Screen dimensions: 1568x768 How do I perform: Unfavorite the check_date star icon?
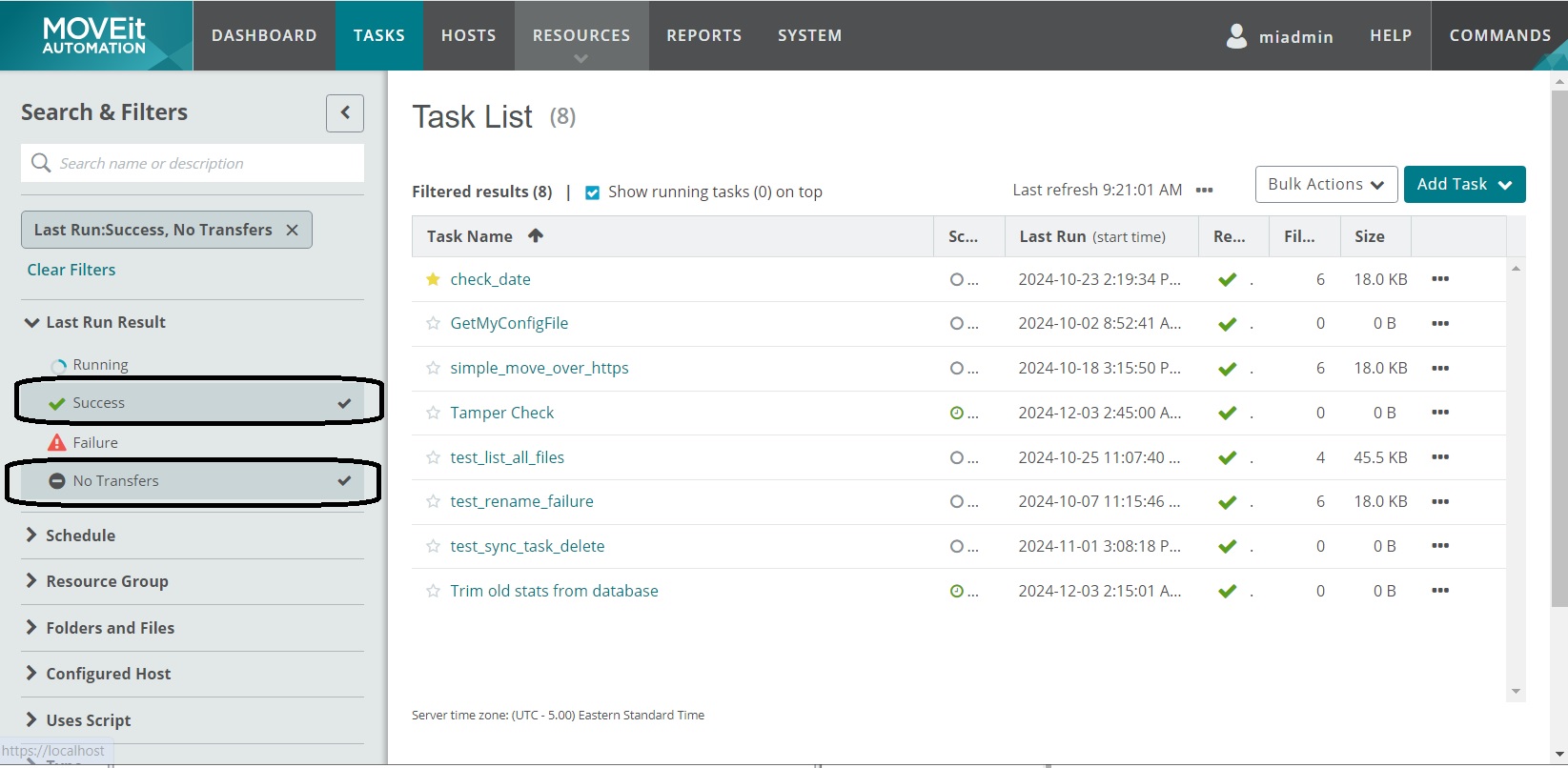tap(433, 279)
